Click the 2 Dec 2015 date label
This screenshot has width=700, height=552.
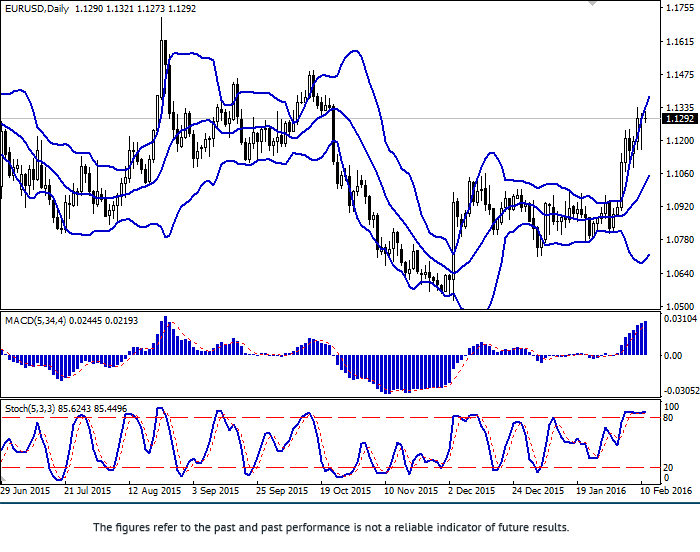point(472,491)
